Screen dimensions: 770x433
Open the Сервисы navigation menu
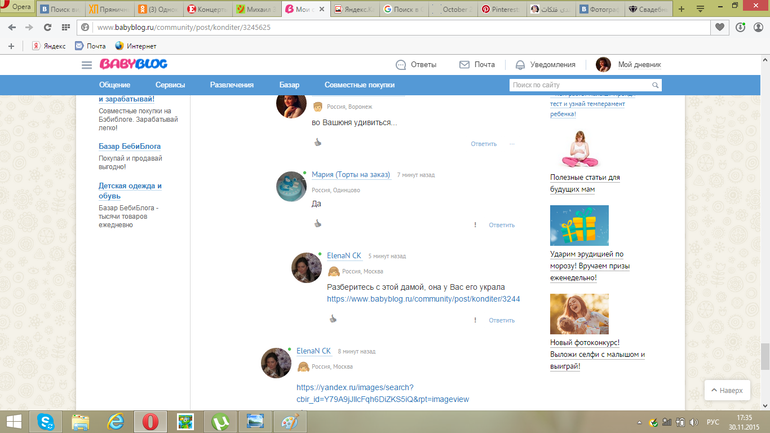[169, 86]
